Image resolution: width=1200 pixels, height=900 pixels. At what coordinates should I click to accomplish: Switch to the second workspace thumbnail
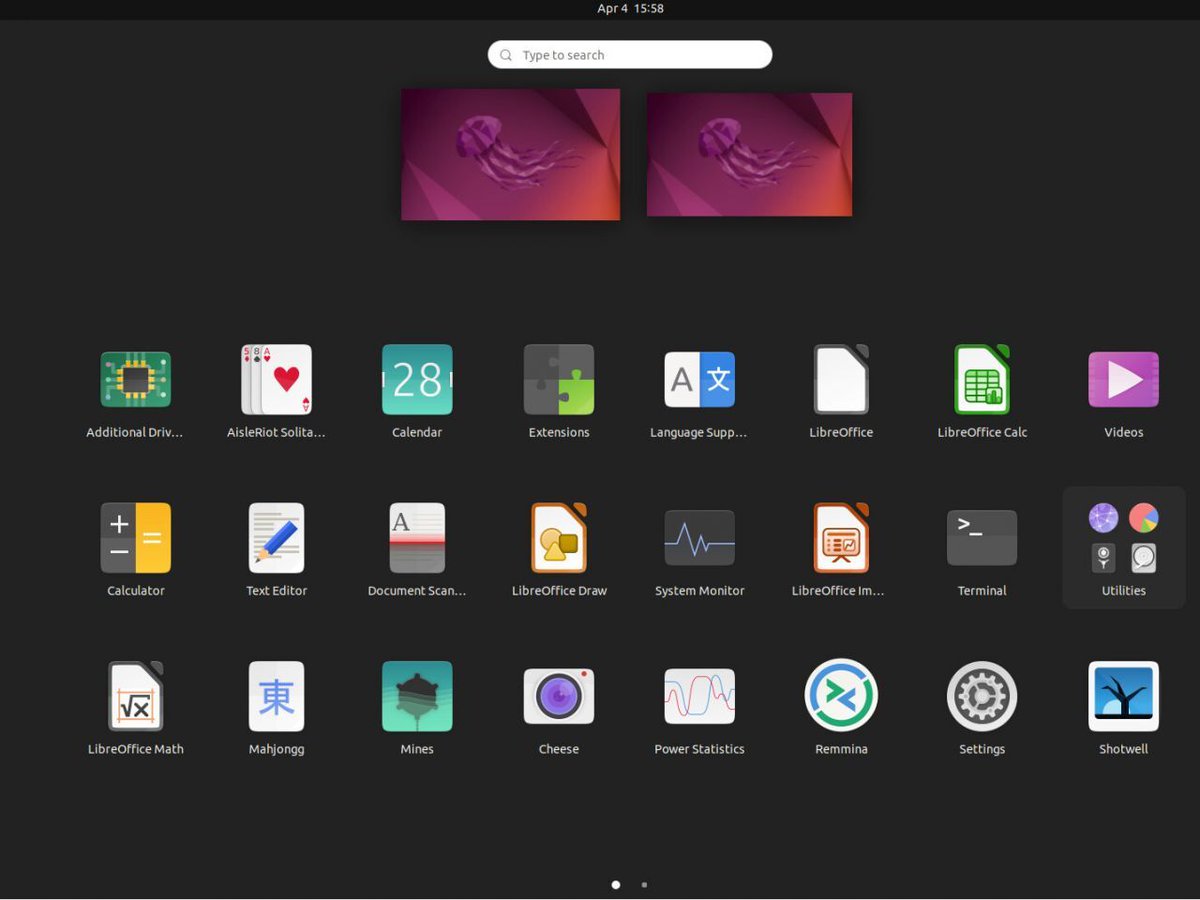749,154
